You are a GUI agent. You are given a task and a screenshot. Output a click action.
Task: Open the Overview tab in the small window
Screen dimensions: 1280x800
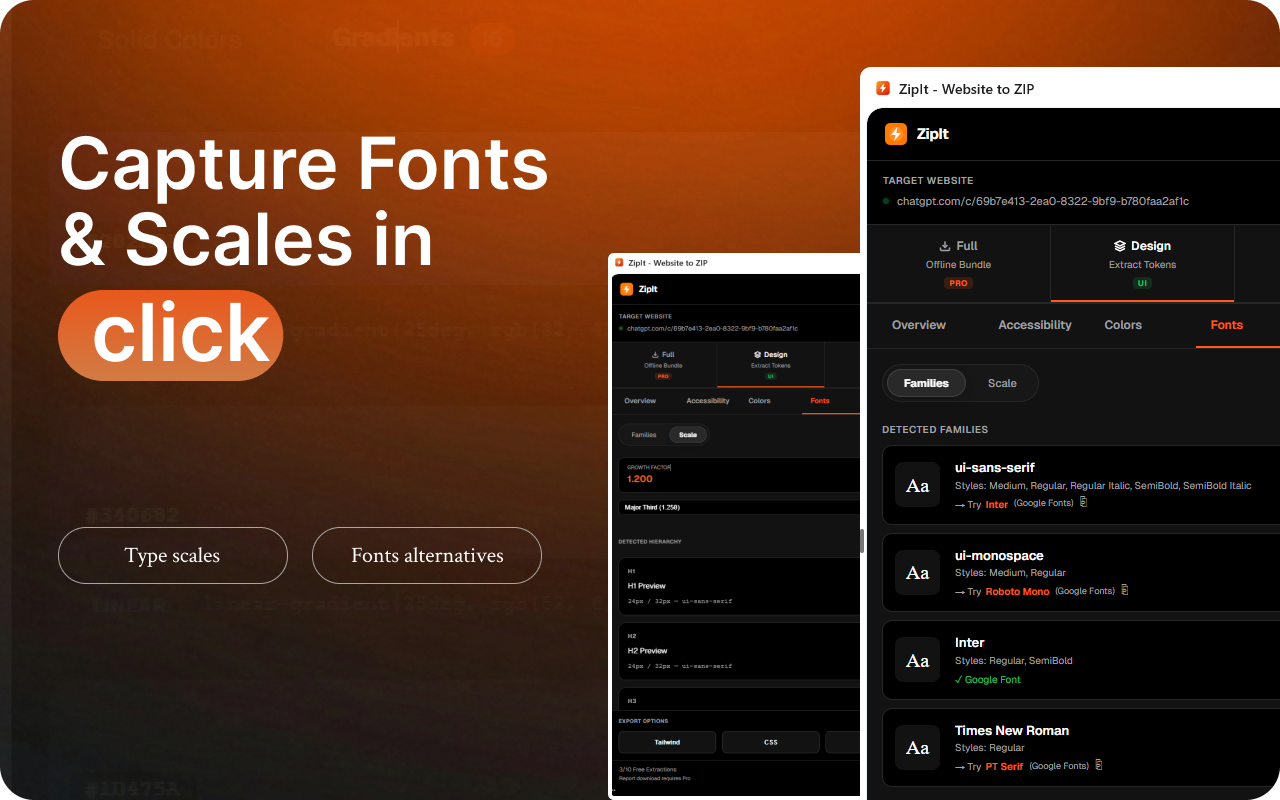640,401
